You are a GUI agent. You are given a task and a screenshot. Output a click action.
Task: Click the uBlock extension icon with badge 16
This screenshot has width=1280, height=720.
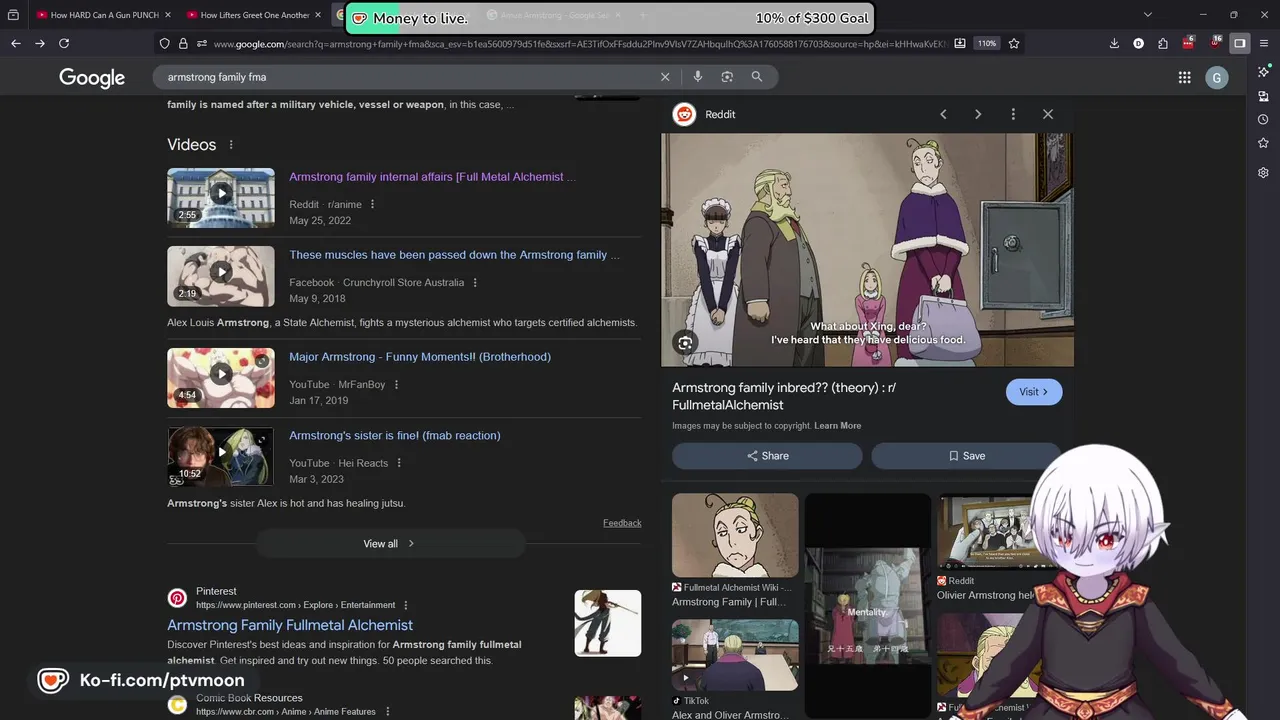(1215, 43)
